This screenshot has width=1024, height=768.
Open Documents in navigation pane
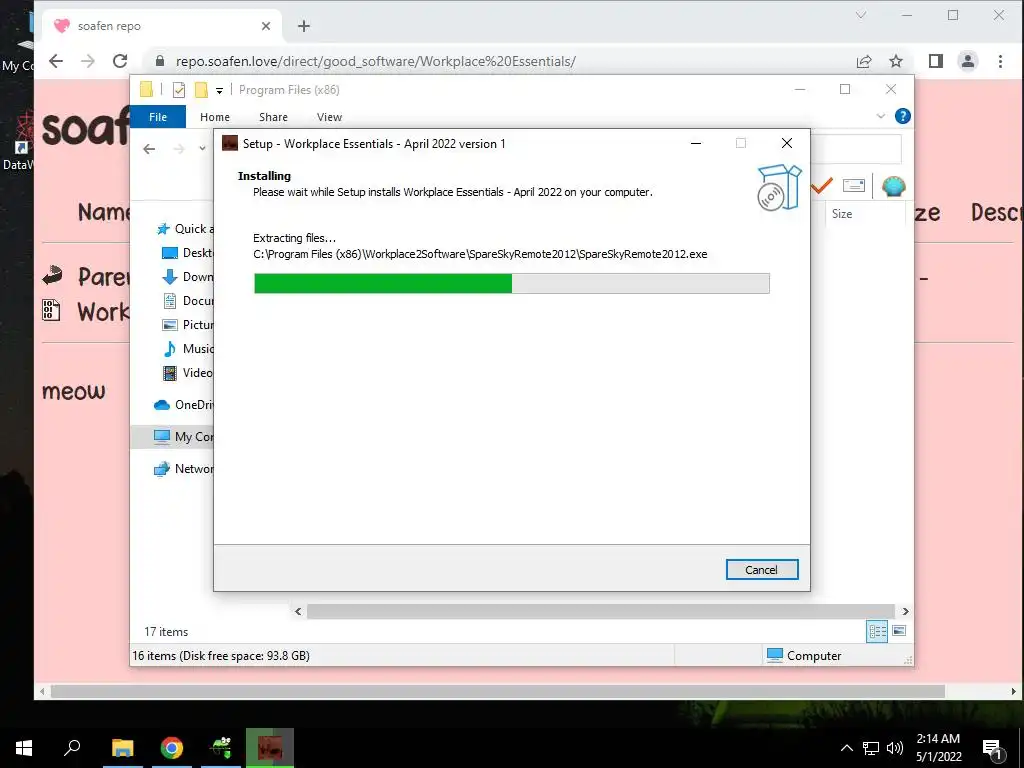(187, 301)
